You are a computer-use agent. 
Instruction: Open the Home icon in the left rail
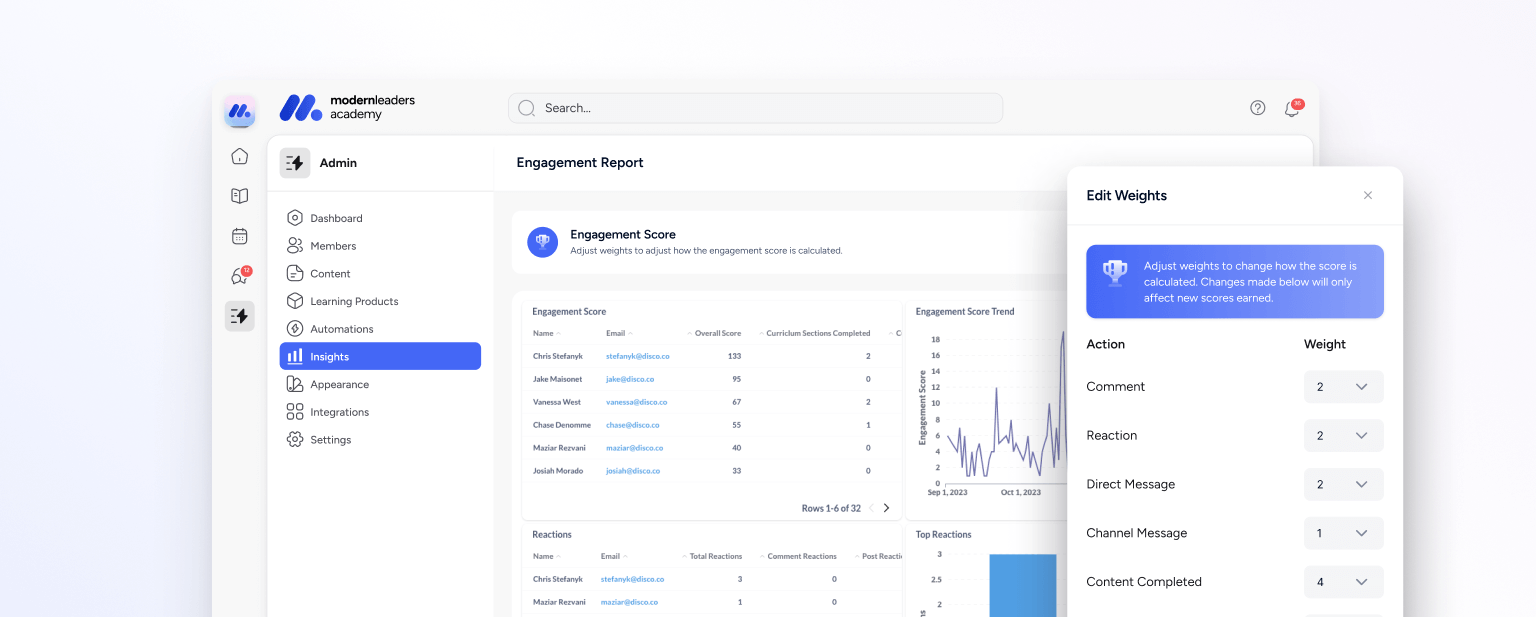[239, 156]
